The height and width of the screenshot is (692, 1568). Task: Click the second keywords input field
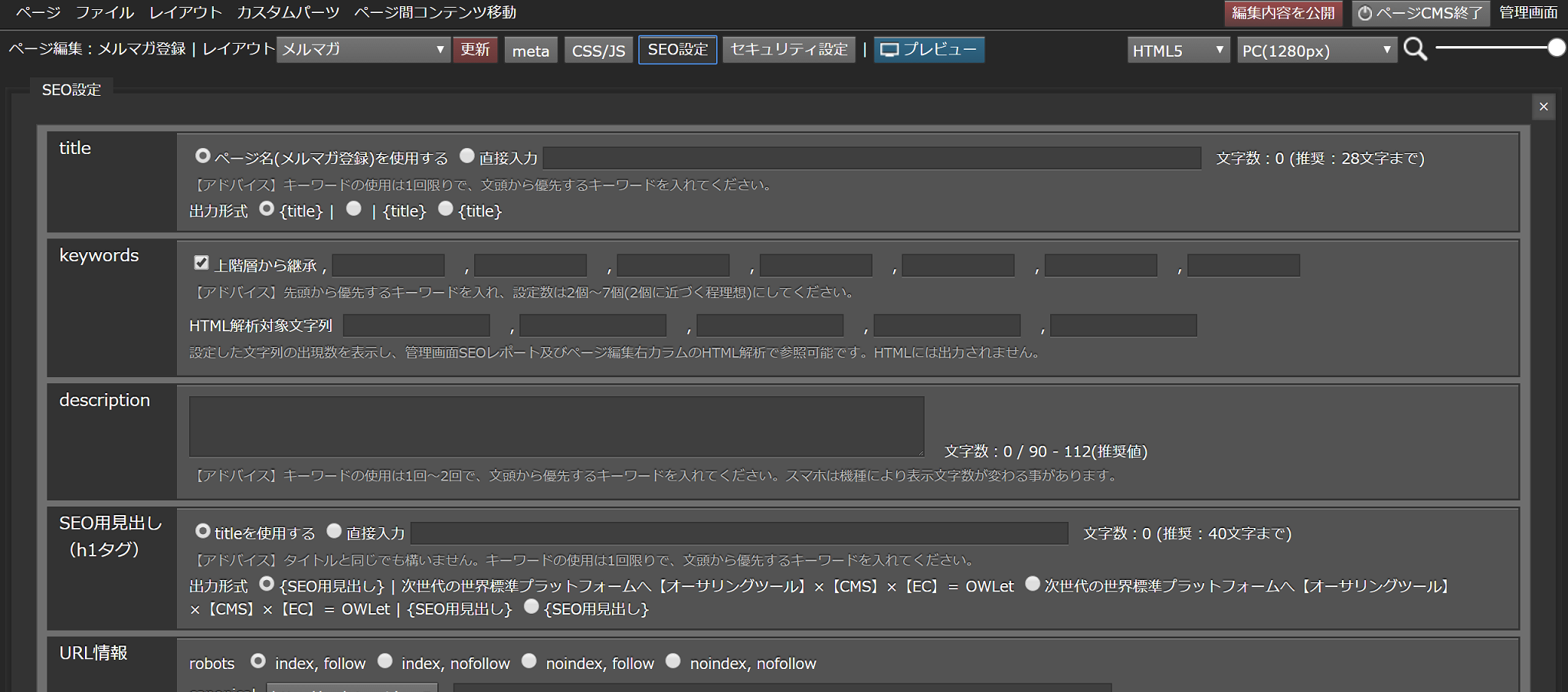coord(531,265)
